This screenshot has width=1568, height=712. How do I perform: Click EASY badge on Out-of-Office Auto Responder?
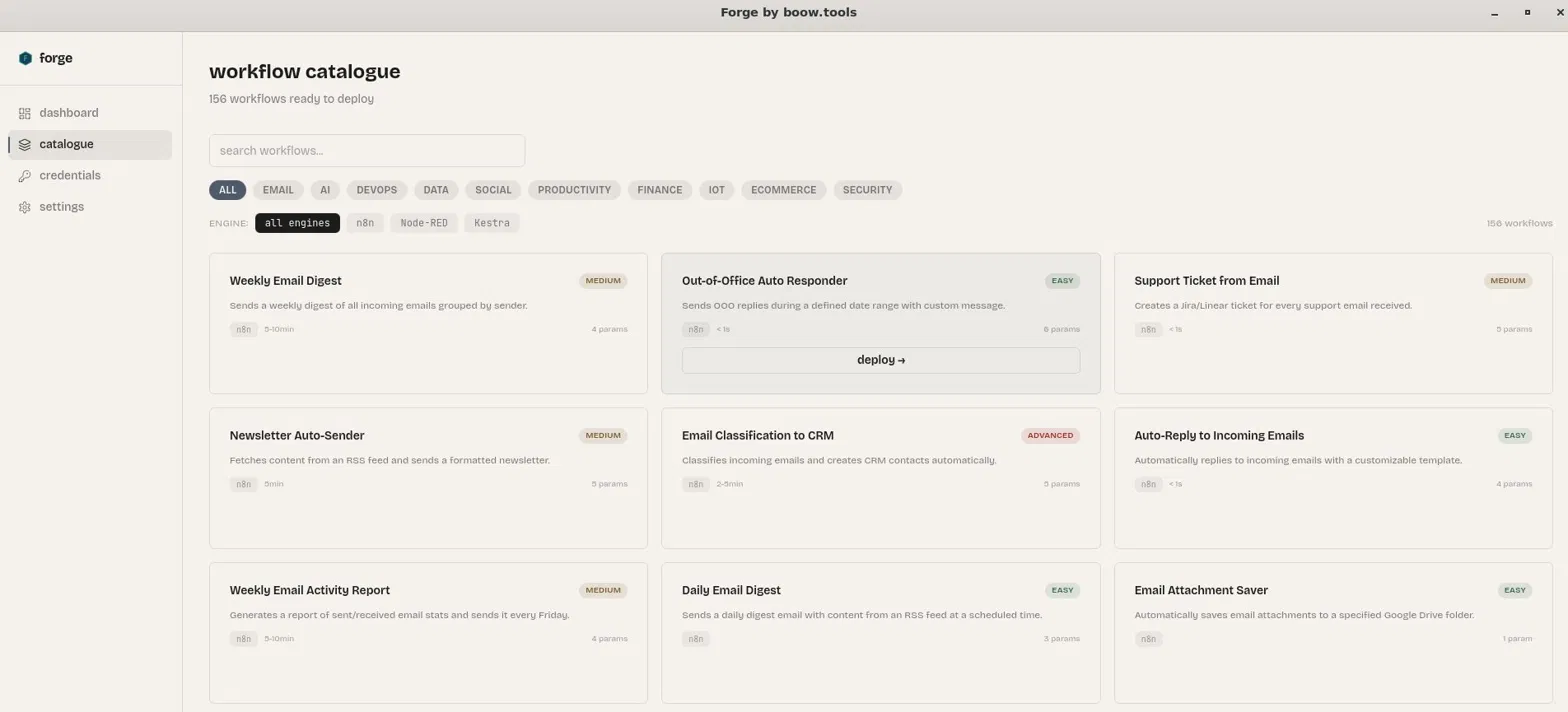(1062, 281)
